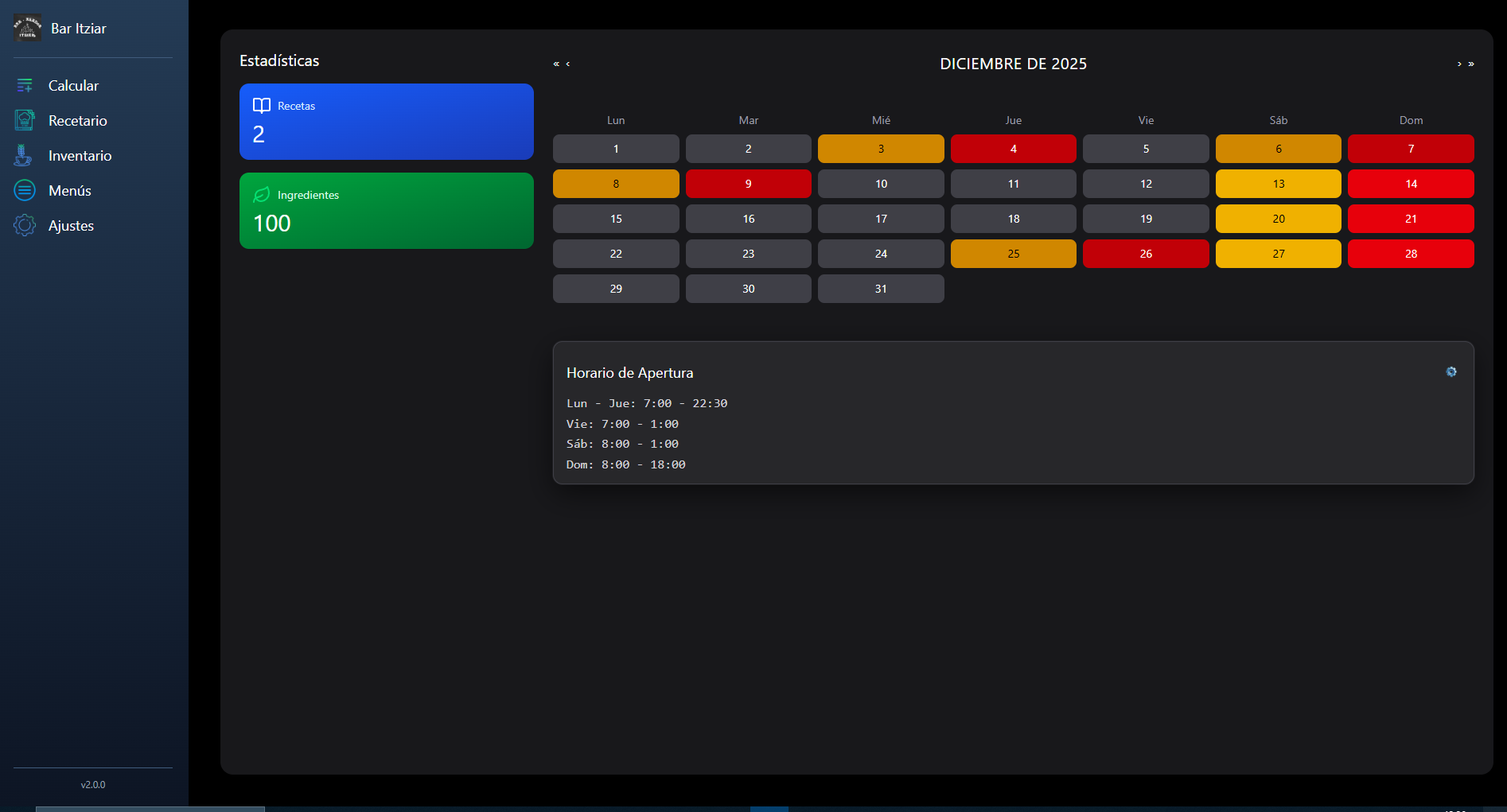Click the leaf icon on Ingredientes card
This screenshot has width=1507, height=812.
coord(262,195)
